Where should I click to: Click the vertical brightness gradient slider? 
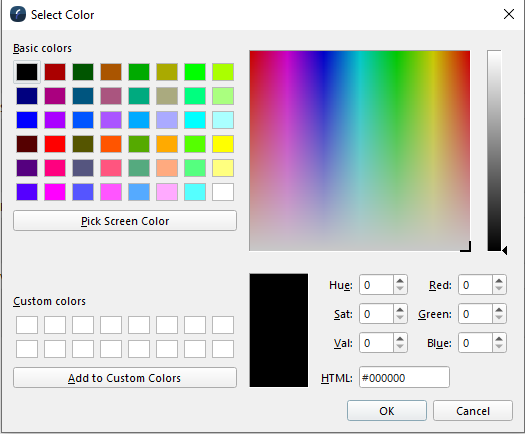494,150
